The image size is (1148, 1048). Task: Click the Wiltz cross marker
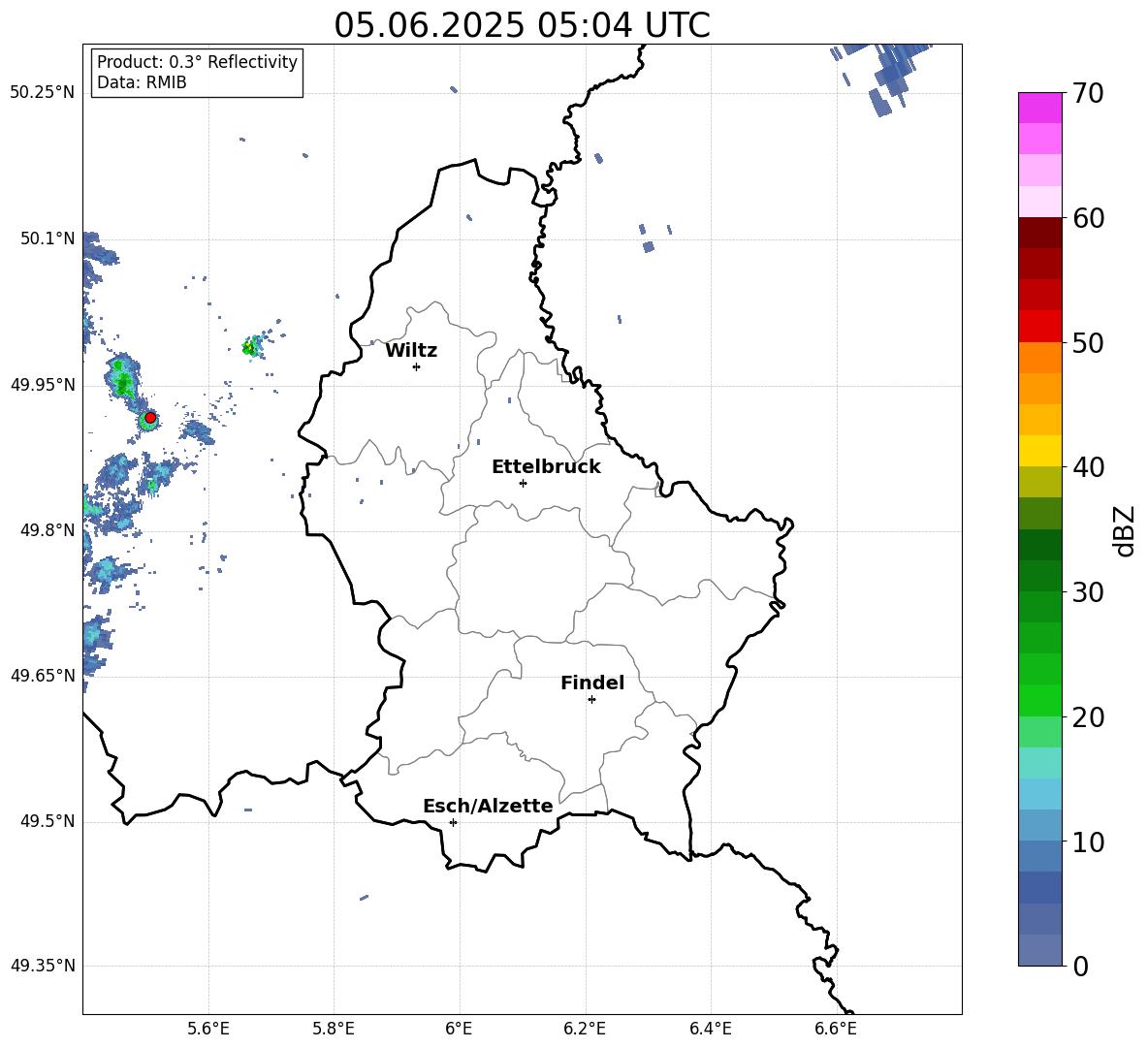tap(417, 366)
